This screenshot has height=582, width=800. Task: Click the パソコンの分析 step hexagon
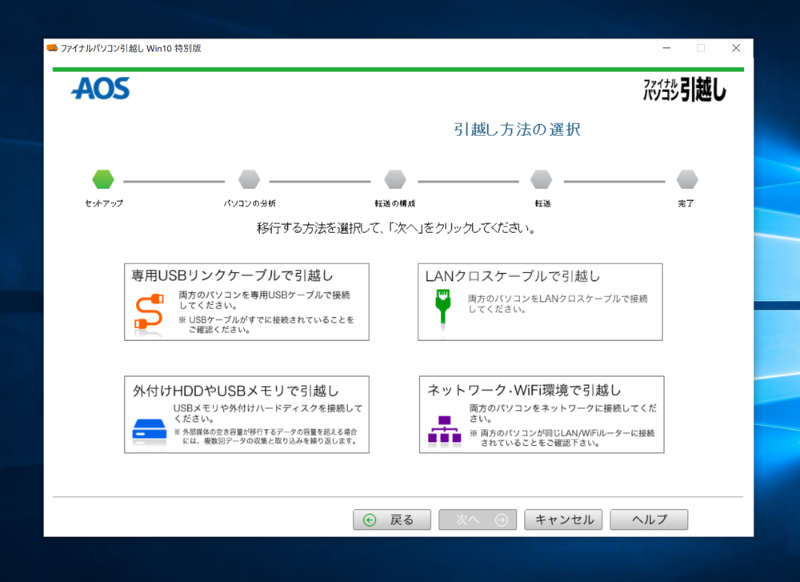(249, 179)
